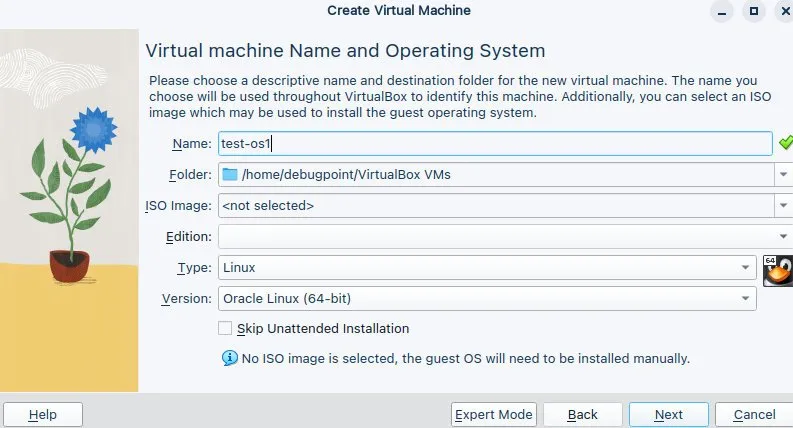Click the info icon beside ISO message
Image resolution: width=793 pixels, height=428 pixels.
pos(230,358)
